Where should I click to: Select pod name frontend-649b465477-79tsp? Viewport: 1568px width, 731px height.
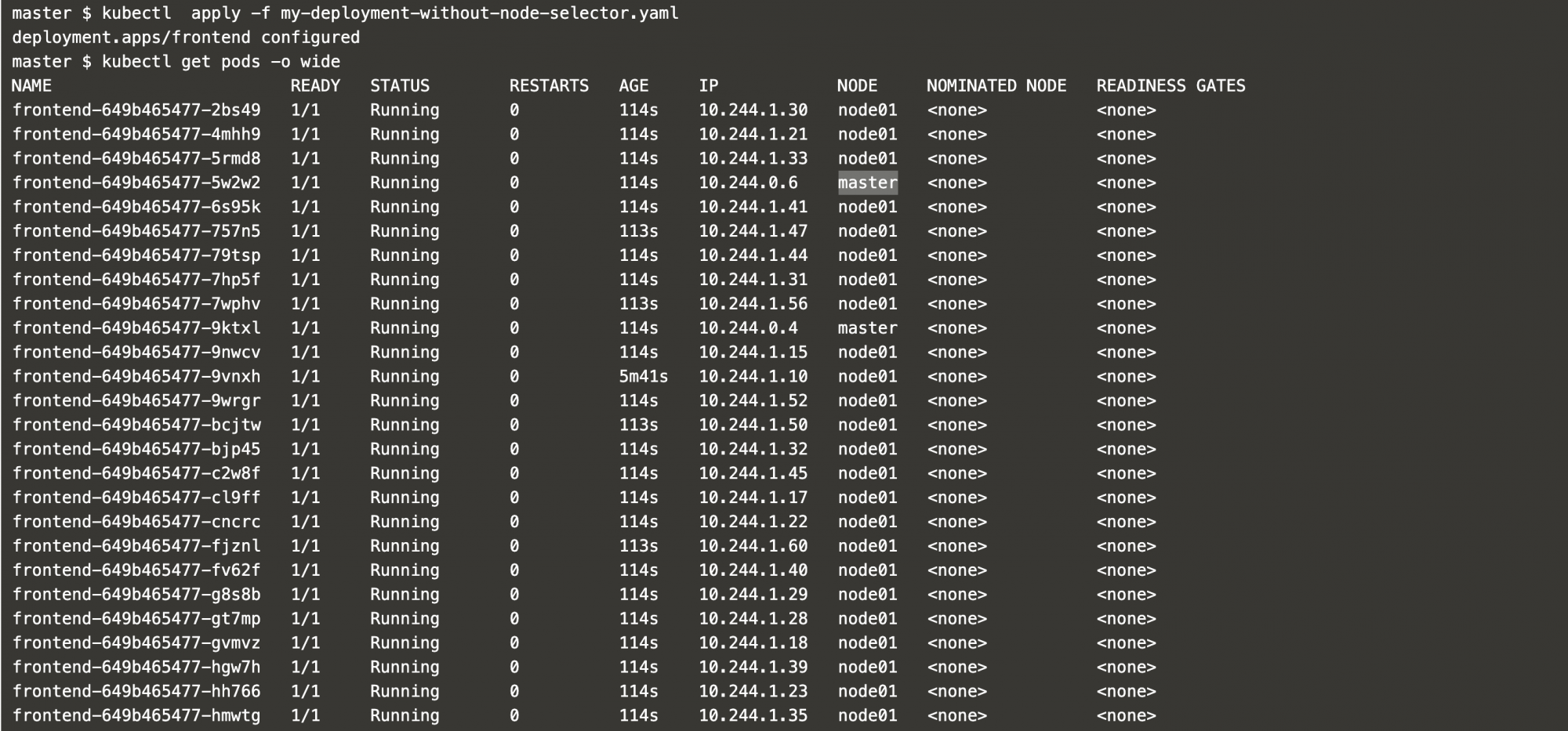[x=136, y=256]
